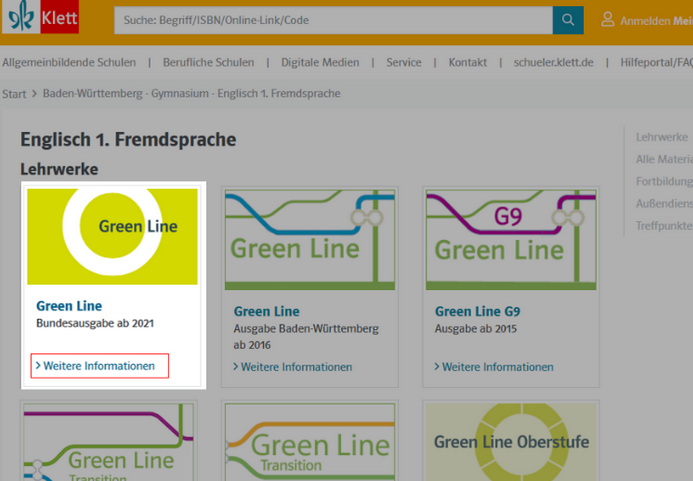This screenshot has height=481, width=693.
Task: Open the Service menu item
Action: pos(404,62)
